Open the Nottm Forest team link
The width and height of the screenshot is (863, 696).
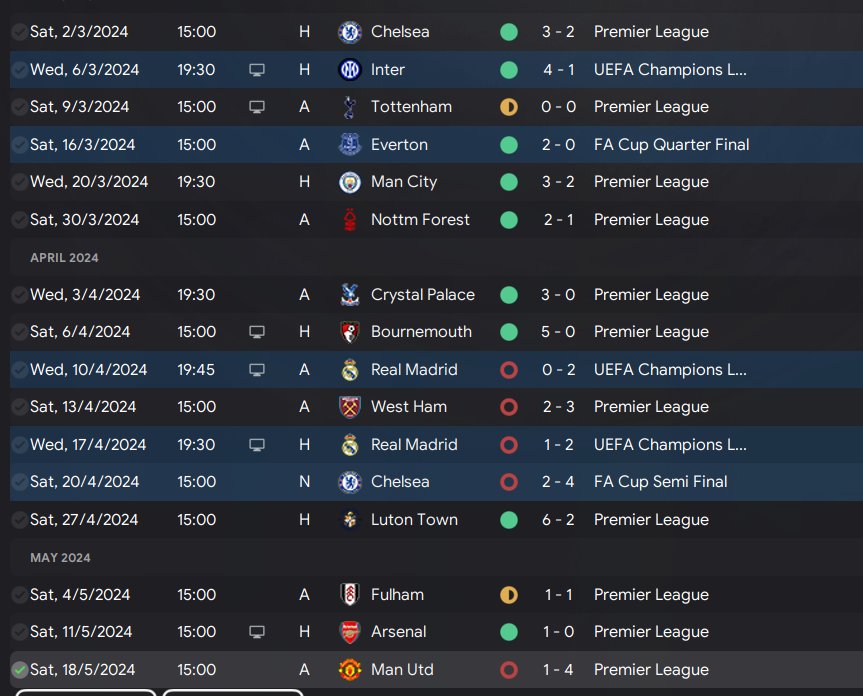coord(420,220)
